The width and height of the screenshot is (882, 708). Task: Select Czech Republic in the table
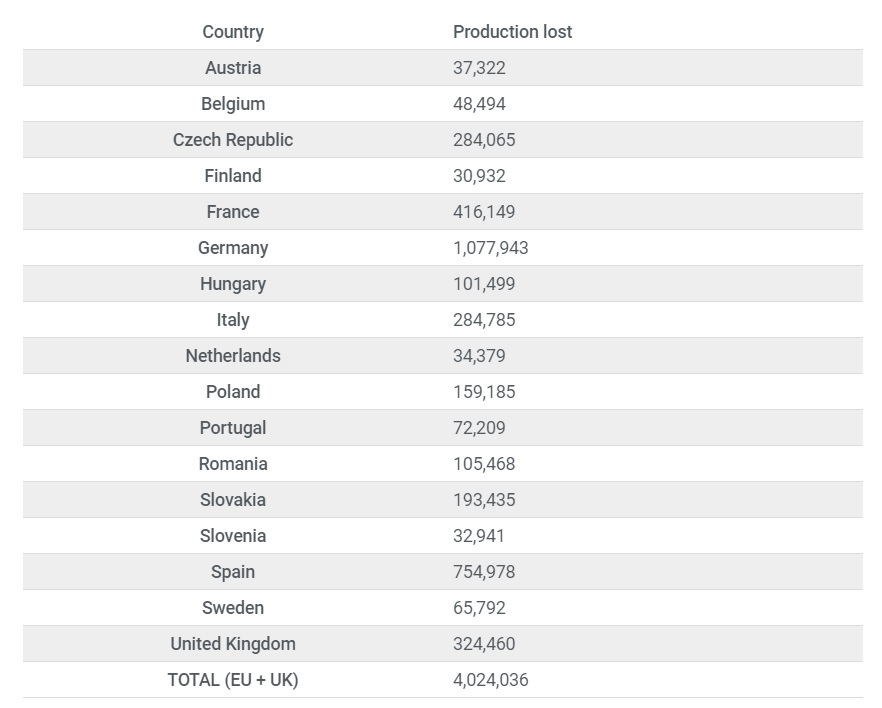233,140
